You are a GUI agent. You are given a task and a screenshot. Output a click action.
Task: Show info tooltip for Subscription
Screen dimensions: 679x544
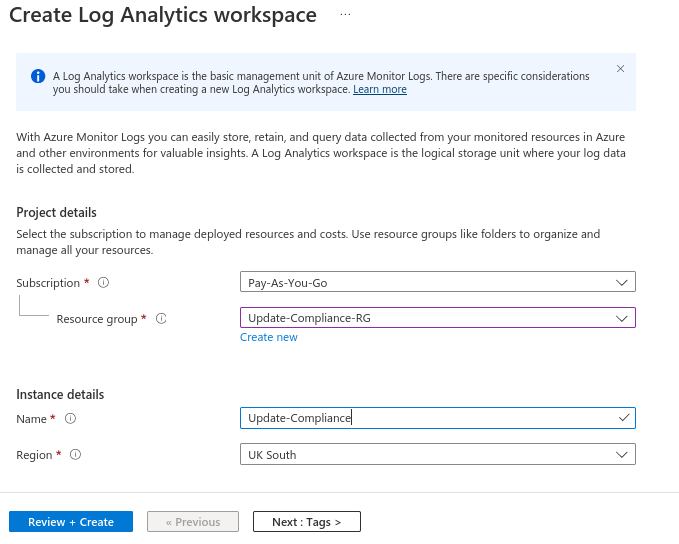click(103, 283)
